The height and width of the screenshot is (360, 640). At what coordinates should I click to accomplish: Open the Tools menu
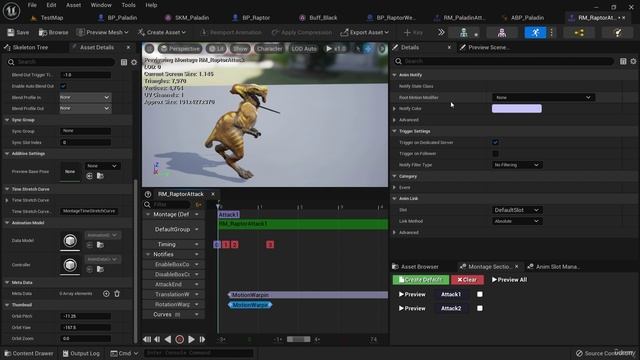(x=128, y=5)
